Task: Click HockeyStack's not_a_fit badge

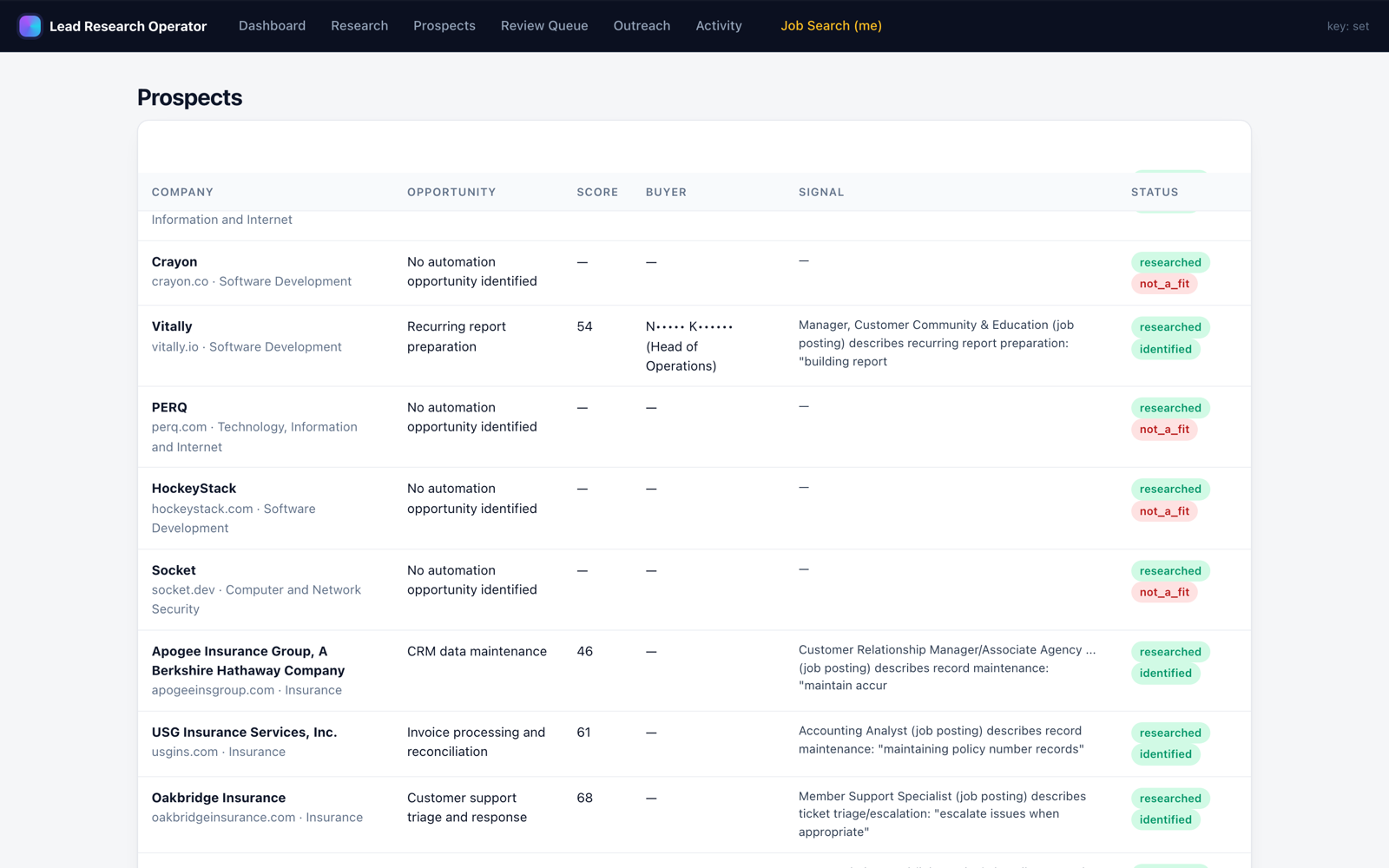Action: tap(1164, 511)
